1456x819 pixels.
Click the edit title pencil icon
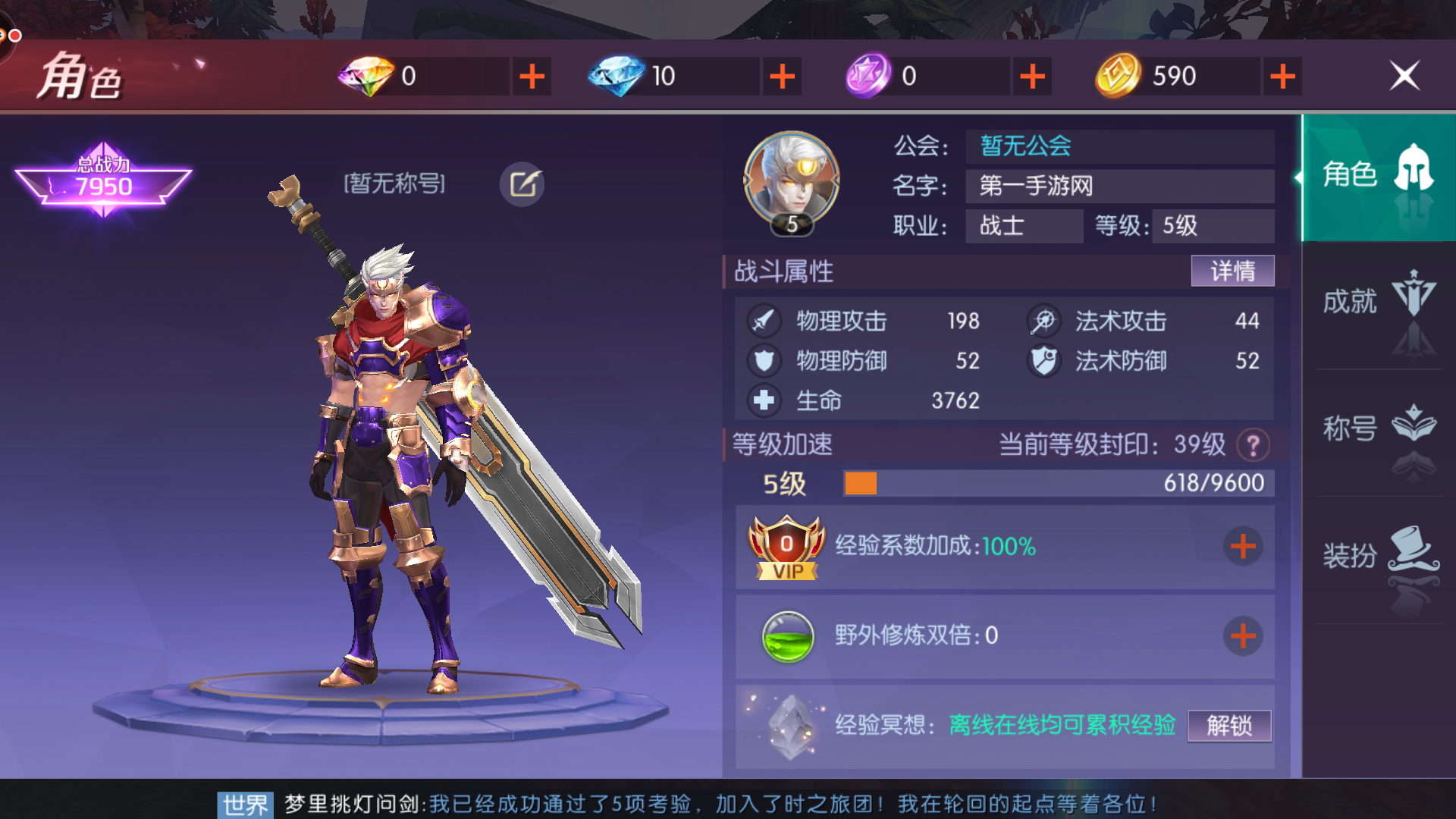(x=522, y=184)
